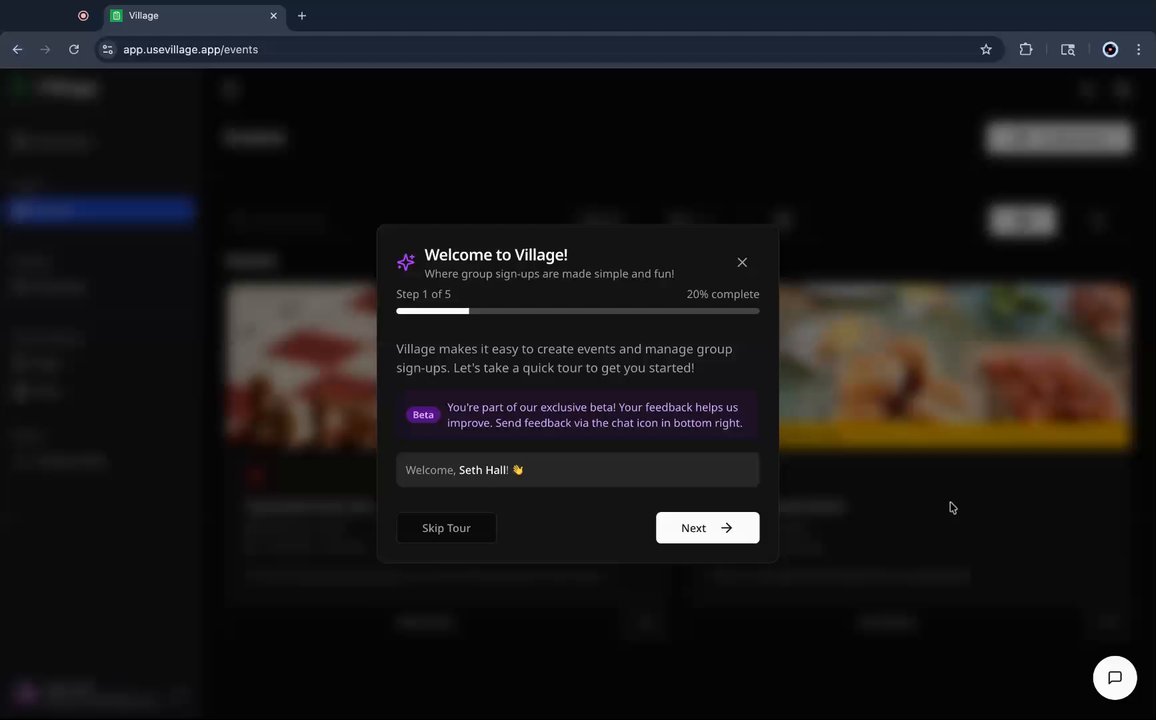This screenshot has height=720, width=1156.
Task: Close the Village tab
Action: pyautogui.click(x=274, y=15)
